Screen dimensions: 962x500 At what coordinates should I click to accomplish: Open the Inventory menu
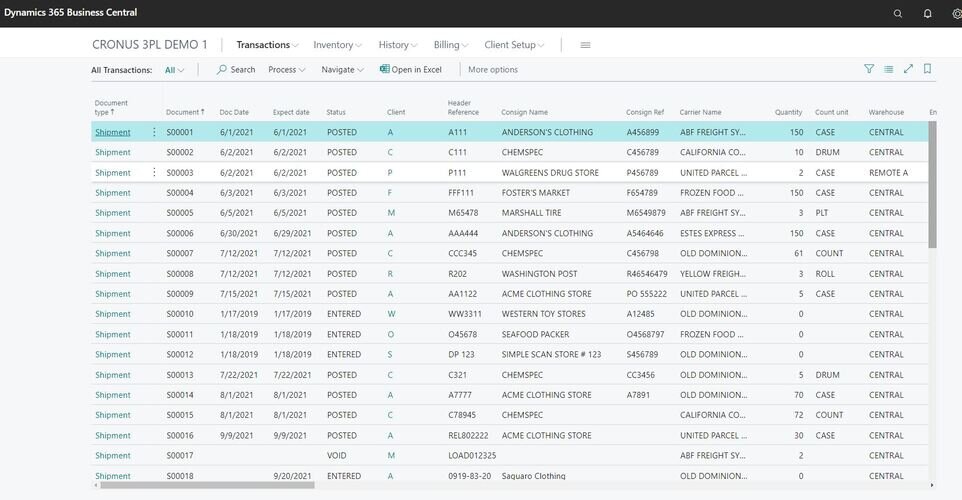pyautogui.click(x=337, y=45)
